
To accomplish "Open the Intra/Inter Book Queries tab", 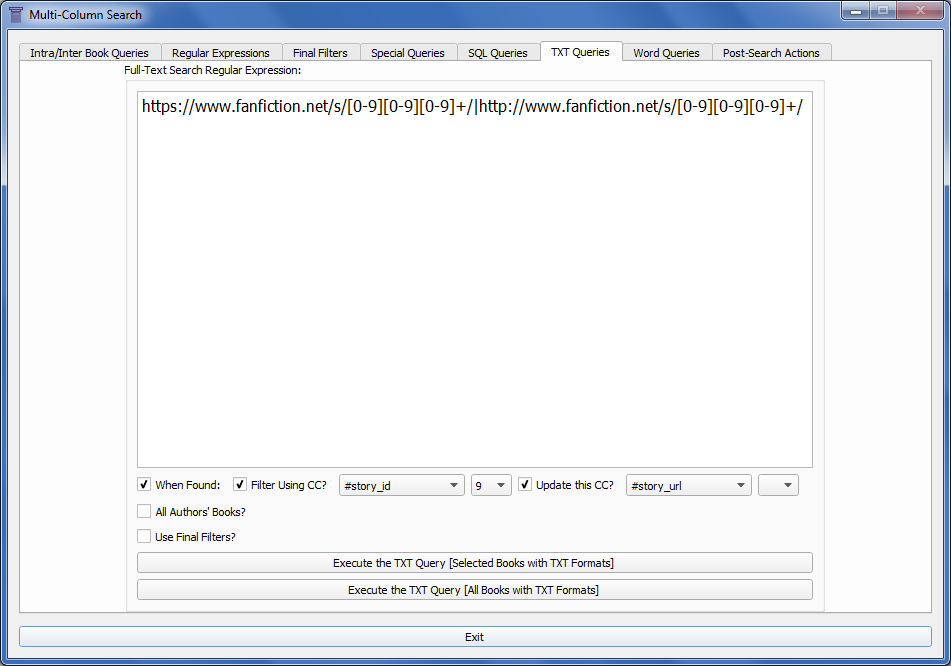I will [90, 53].
